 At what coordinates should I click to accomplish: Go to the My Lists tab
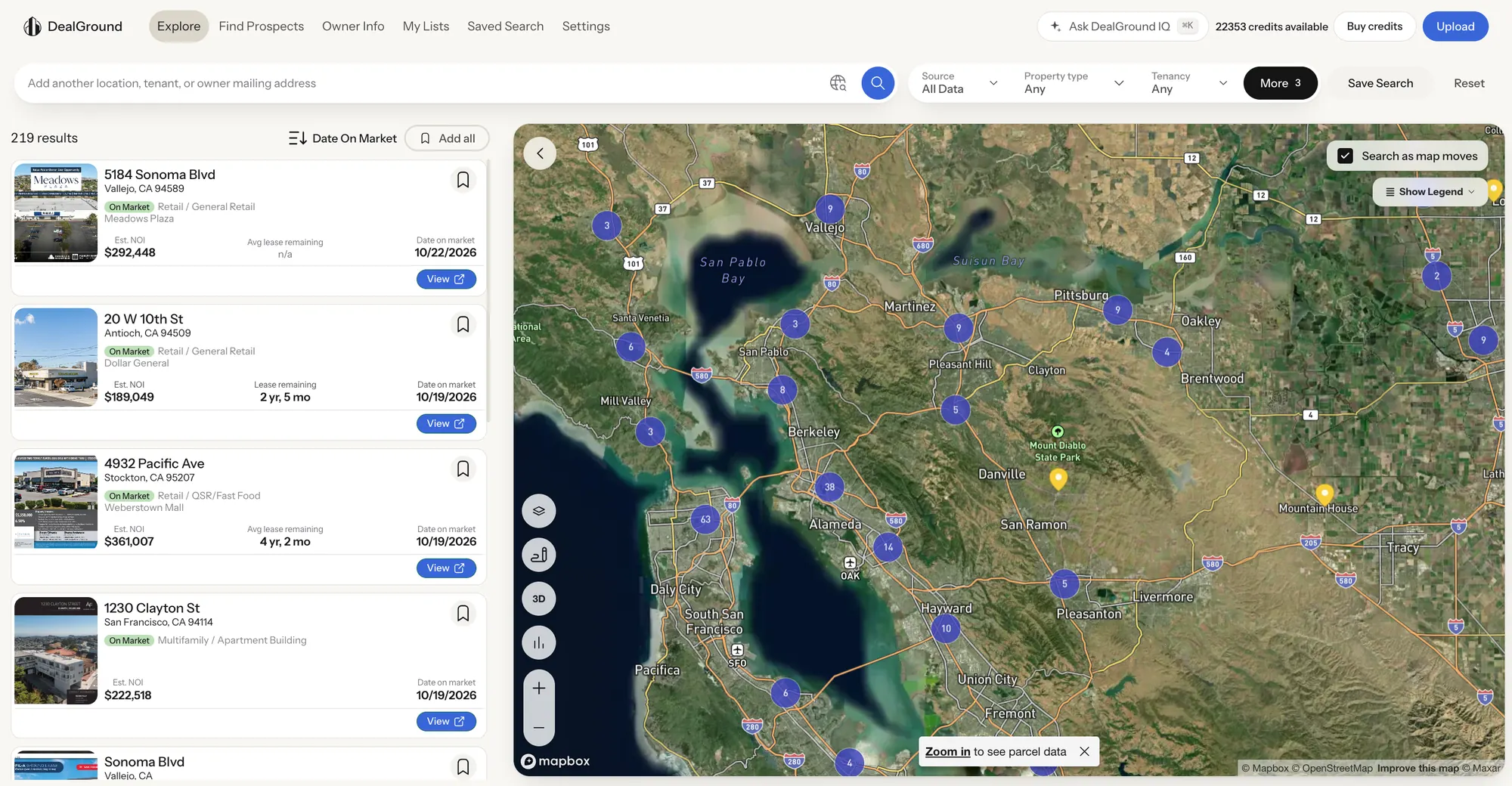426,26
